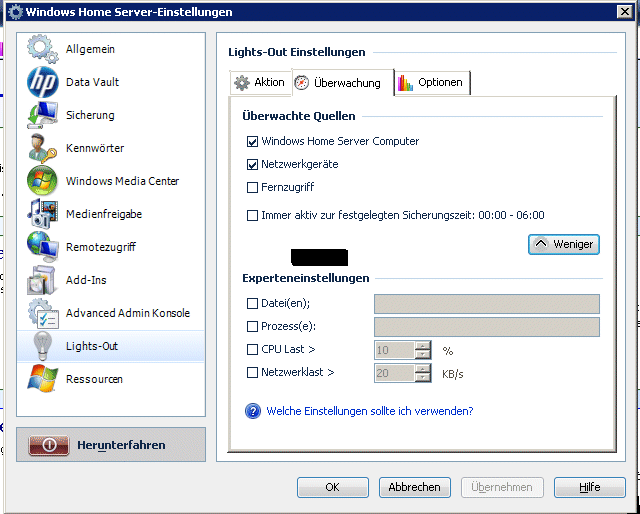The width and height of the screenshot is (640, 514).
Task: Click the Allgemein gears icon
Action: [x=42, y=49]
